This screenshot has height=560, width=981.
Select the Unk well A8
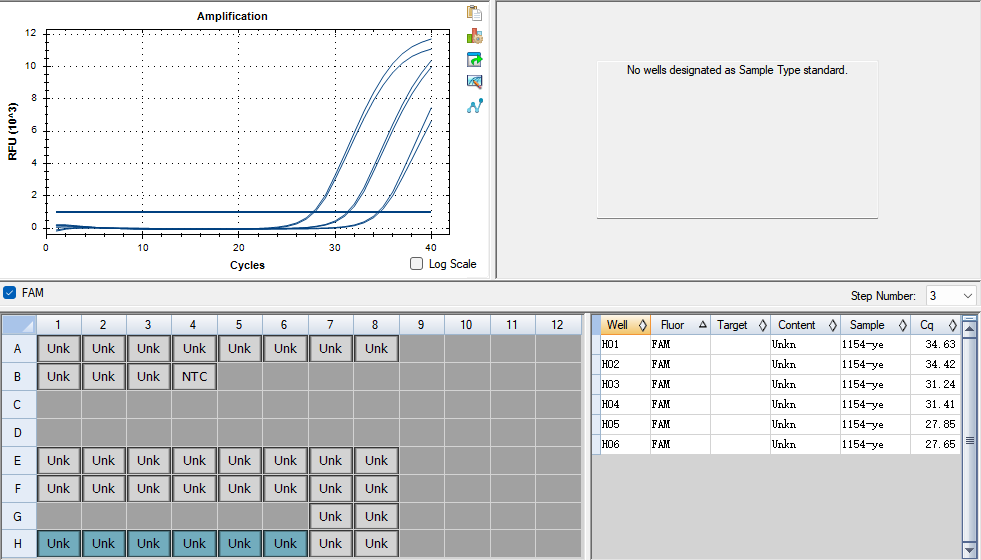click(376, 349)
